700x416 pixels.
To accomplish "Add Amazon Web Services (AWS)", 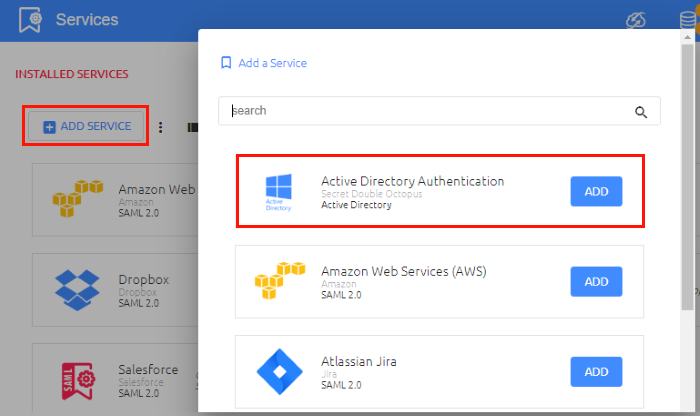I will point(596,282).
